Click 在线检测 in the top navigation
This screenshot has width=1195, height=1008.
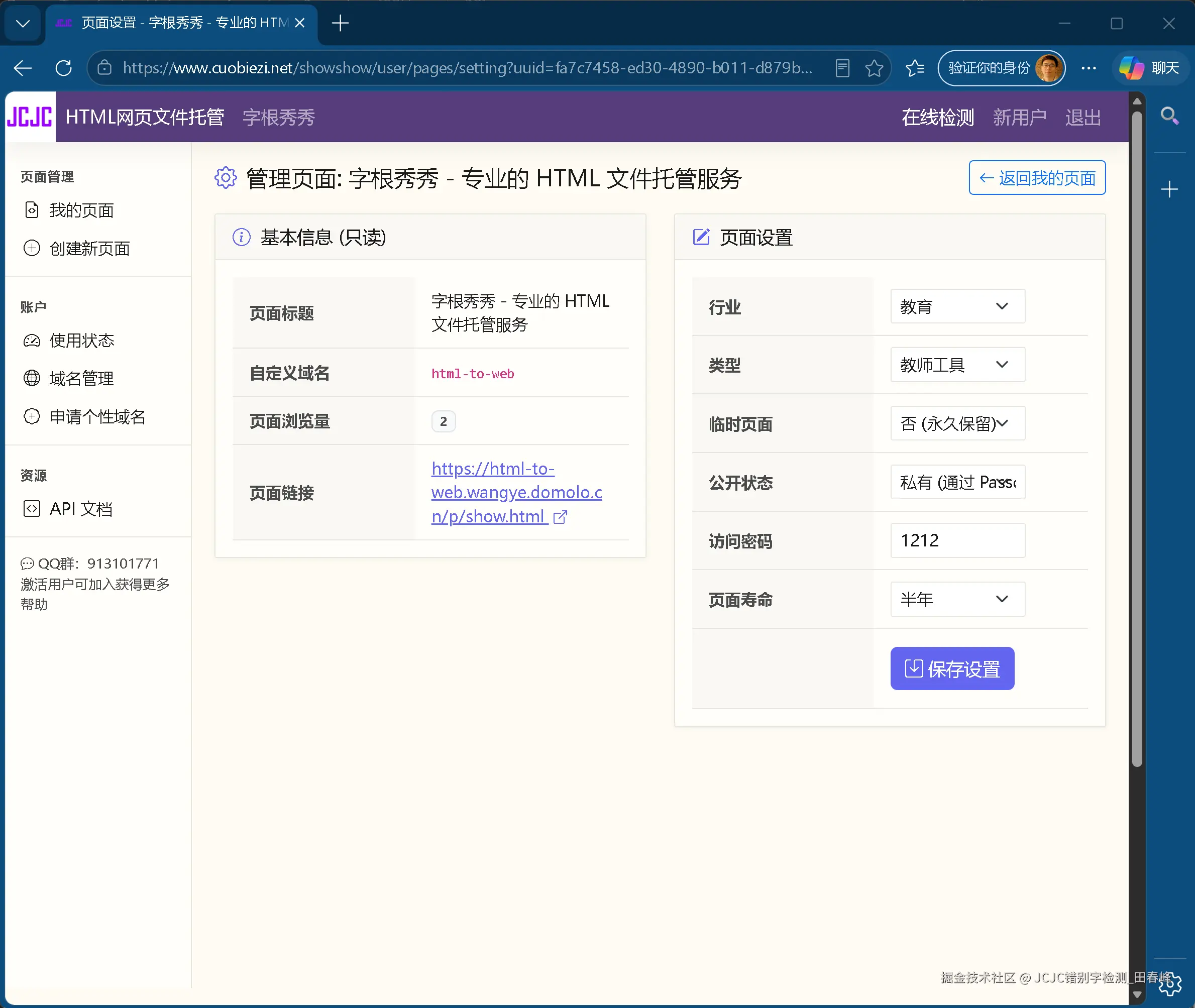click(937, 117)
